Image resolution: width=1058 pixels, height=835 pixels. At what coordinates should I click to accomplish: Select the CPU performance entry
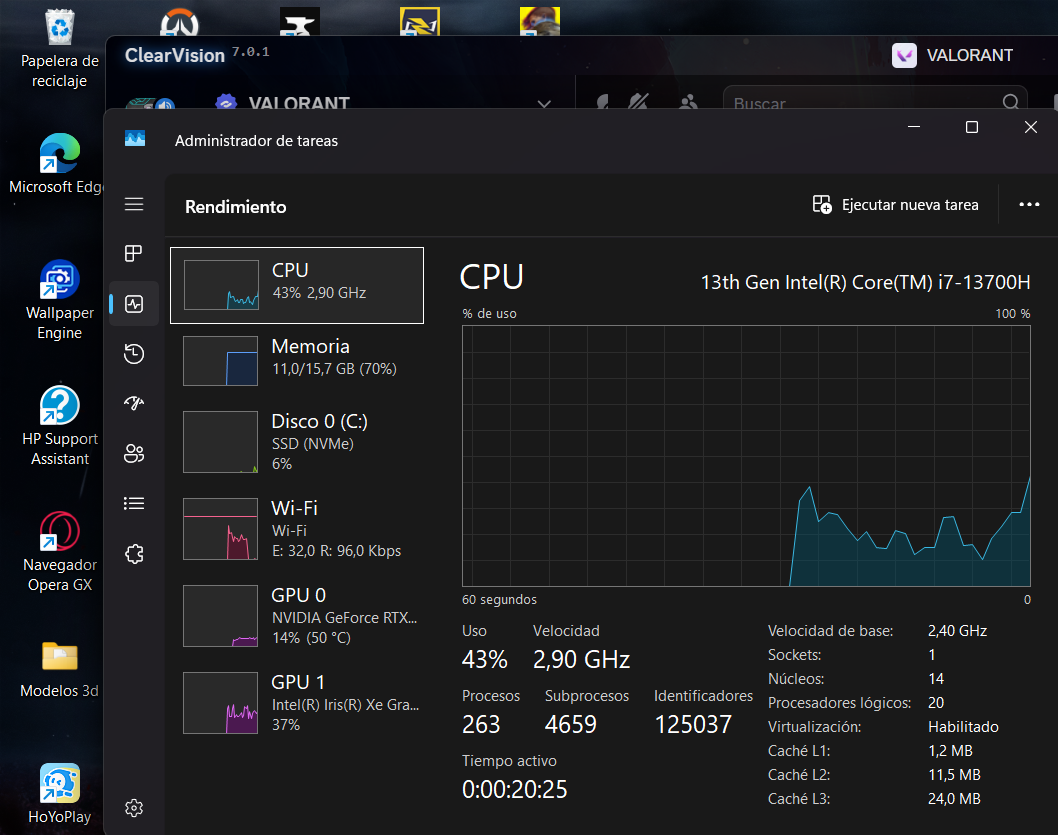pos(297,285)
